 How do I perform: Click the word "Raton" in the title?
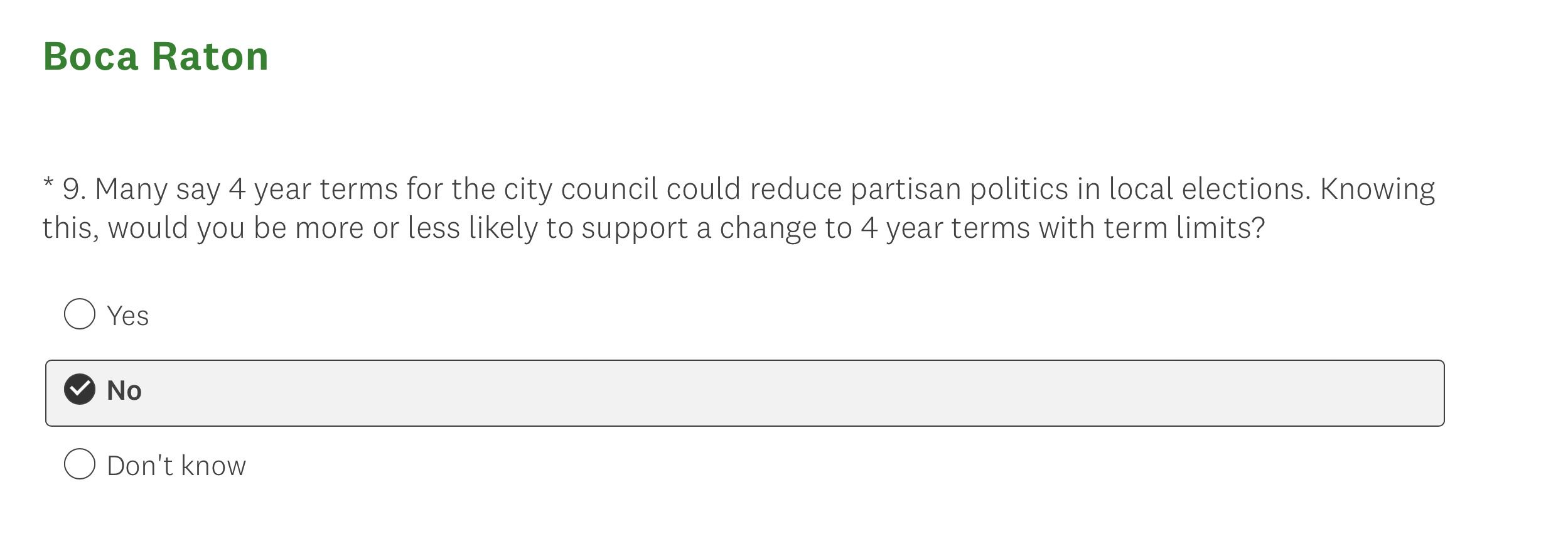click(x=210, y=56)
